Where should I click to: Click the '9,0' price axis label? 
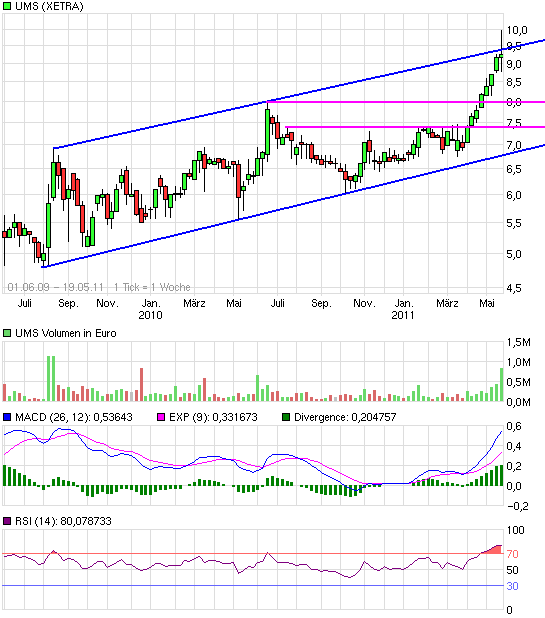click(514, 64)
